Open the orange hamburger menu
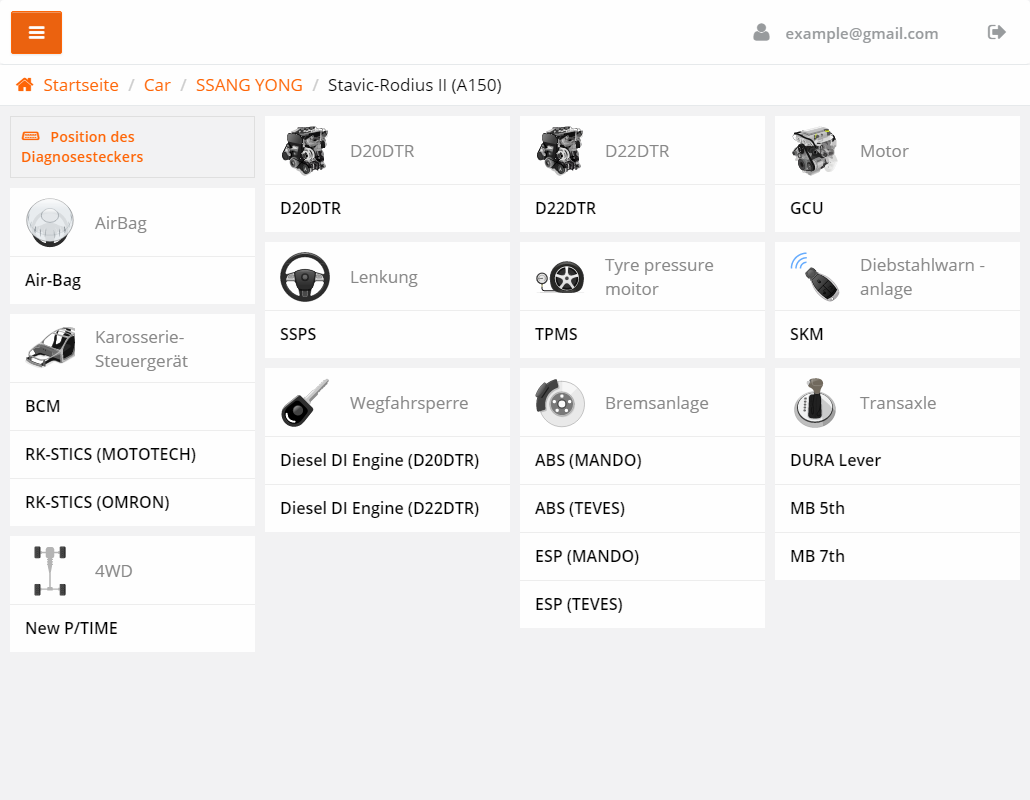Screen dimensions: 1030x800 36,33
